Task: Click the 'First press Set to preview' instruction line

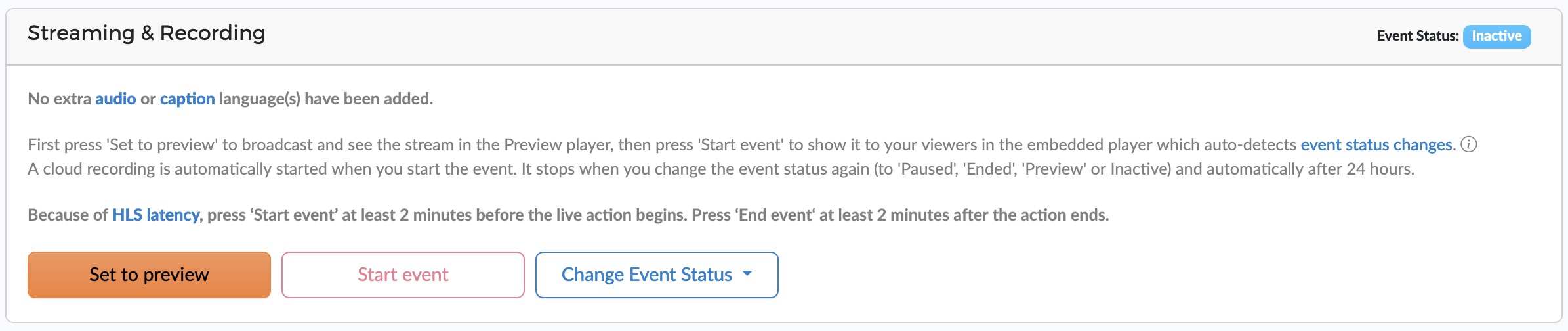Action: click(741, 145)
